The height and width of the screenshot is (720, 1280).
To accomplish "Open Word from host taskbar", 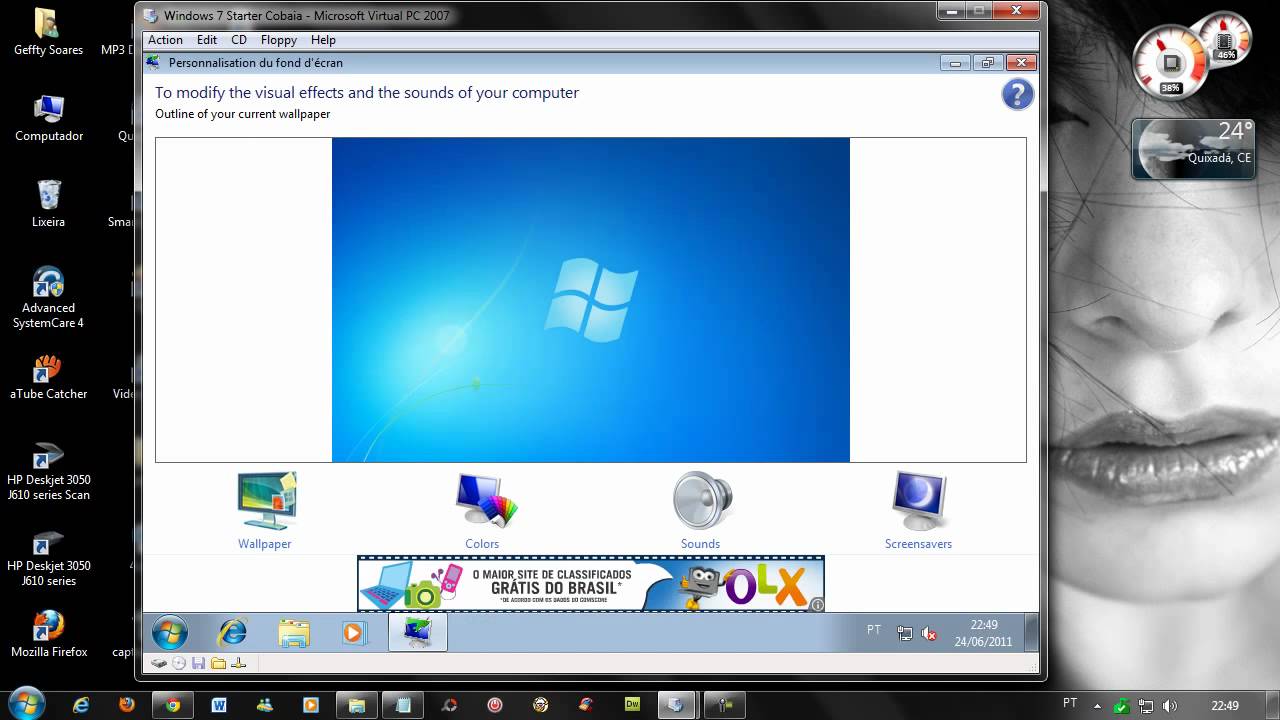I will pos(219,704).
